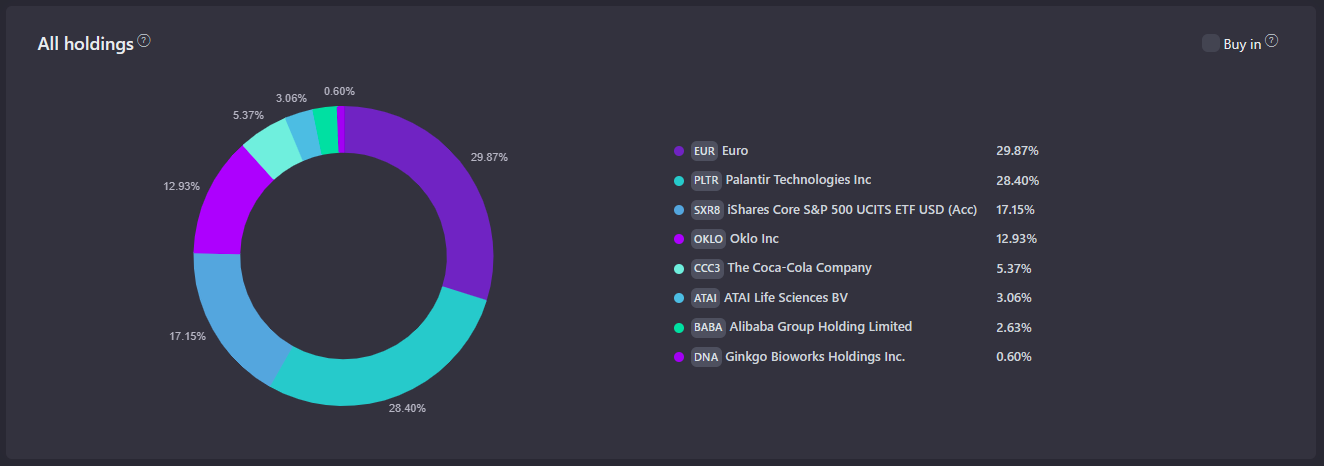Click the BABA ticker badge
Screen dimensions: 1324x466
(x=708, y=327)
